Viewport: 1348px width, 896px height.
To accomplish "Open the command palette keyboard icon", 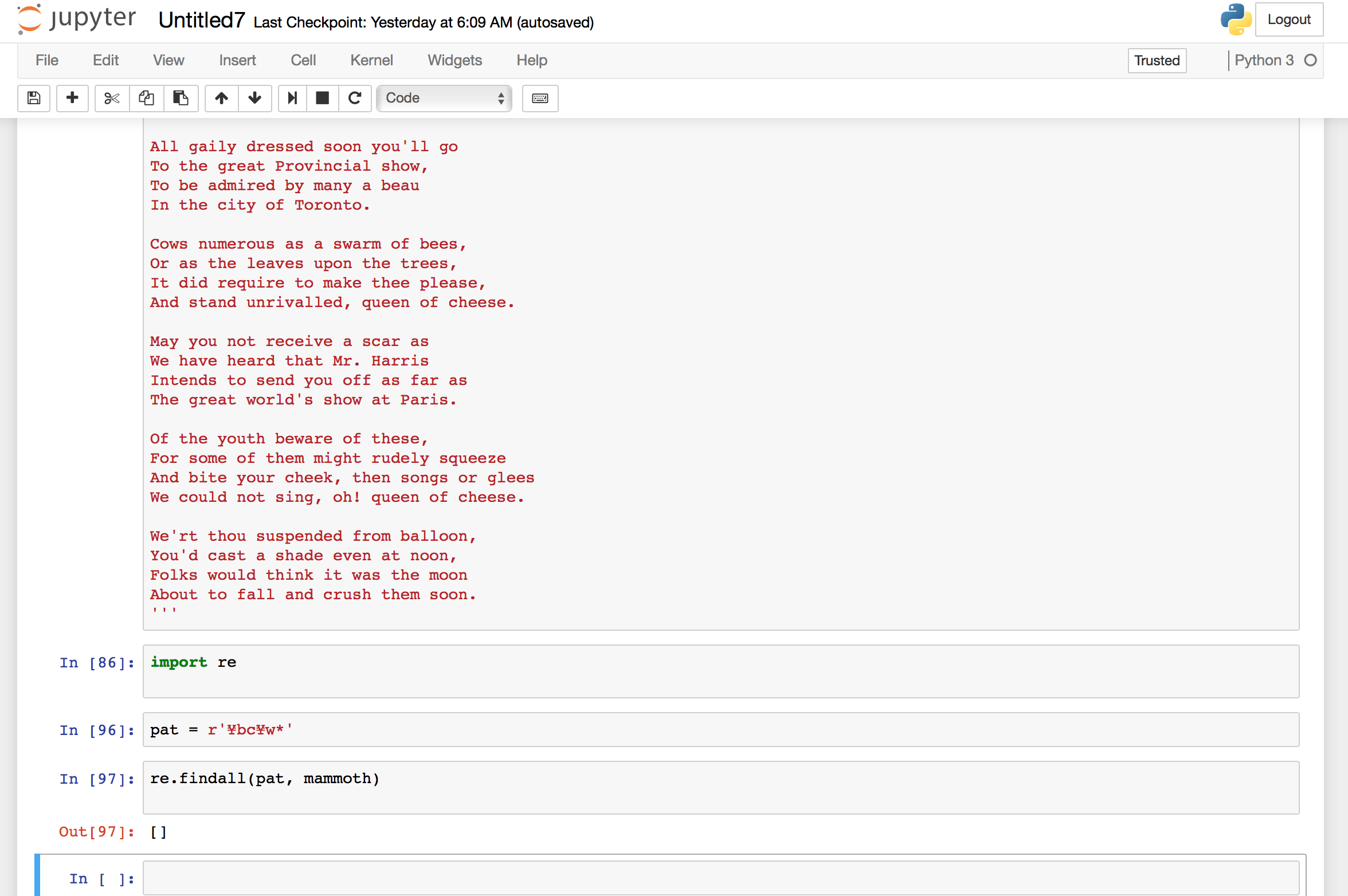I will [x=540, y=98].
